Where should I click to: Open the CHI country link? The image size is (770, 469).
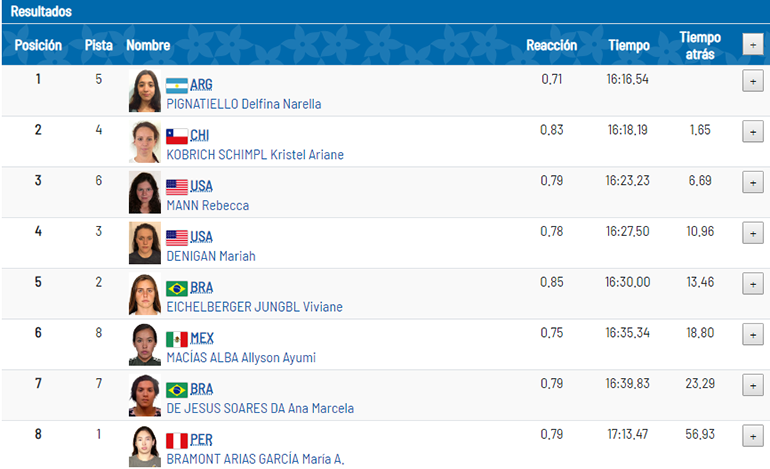[199, 136]
